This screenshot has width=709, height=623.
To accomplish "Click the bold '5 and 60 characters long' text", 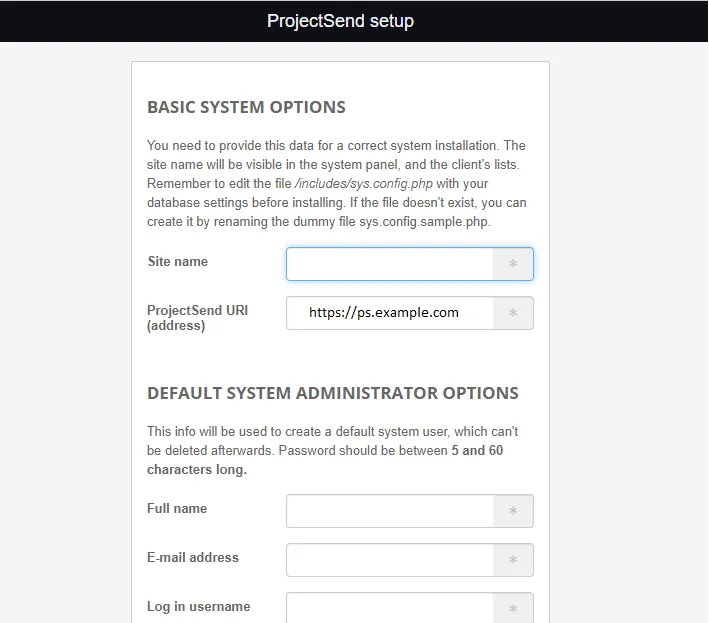I will [325, 460].
